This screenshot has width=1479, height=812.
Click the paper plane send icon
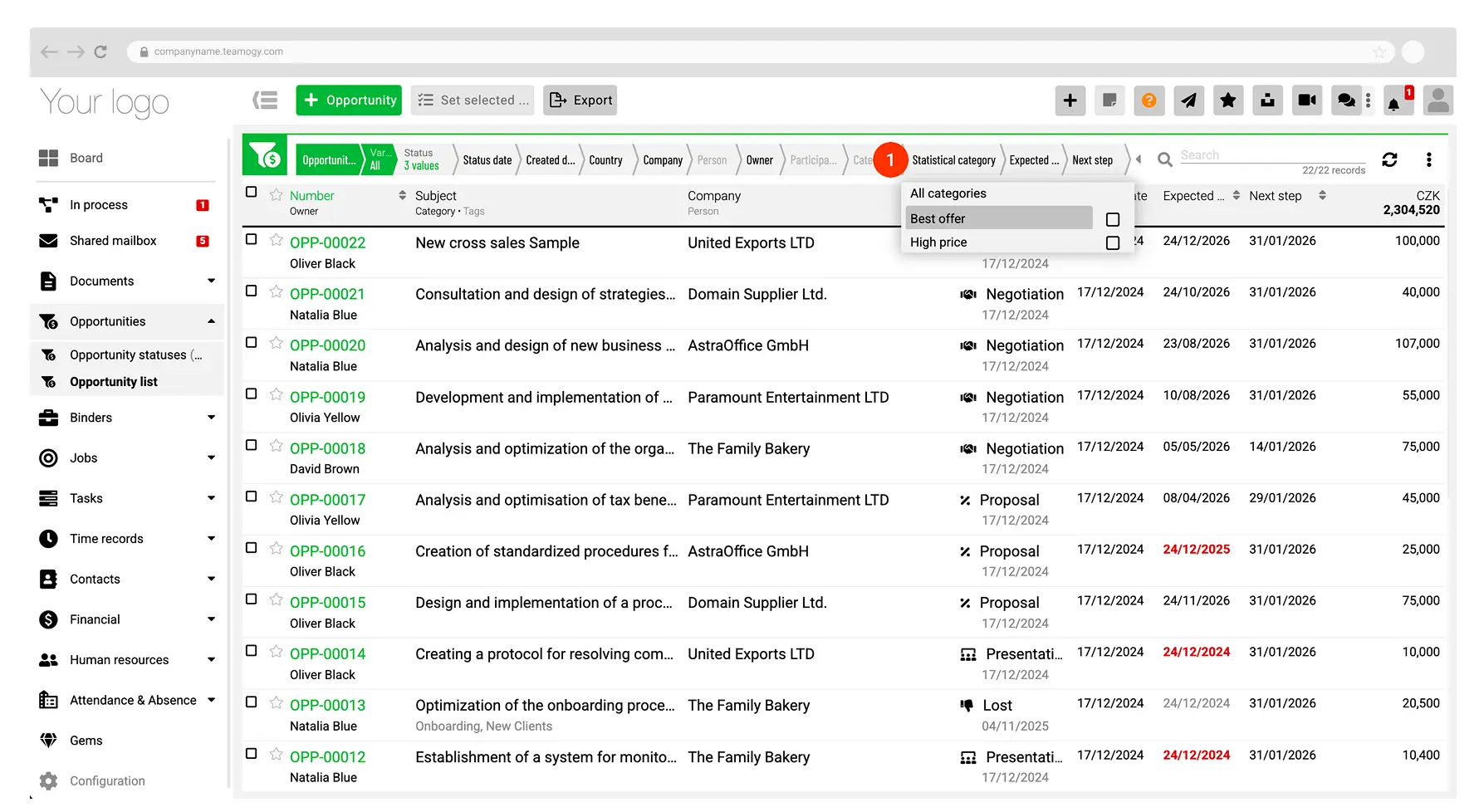coord(1188,100)
